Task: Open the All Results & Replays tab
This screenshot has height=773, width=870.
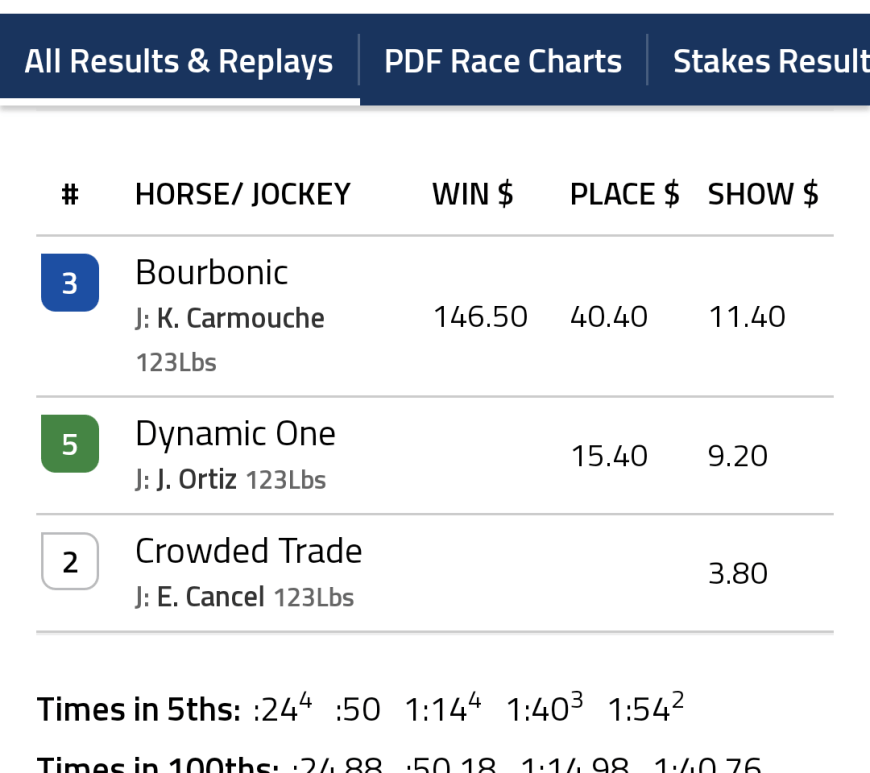Action: (x=179, y=62)
